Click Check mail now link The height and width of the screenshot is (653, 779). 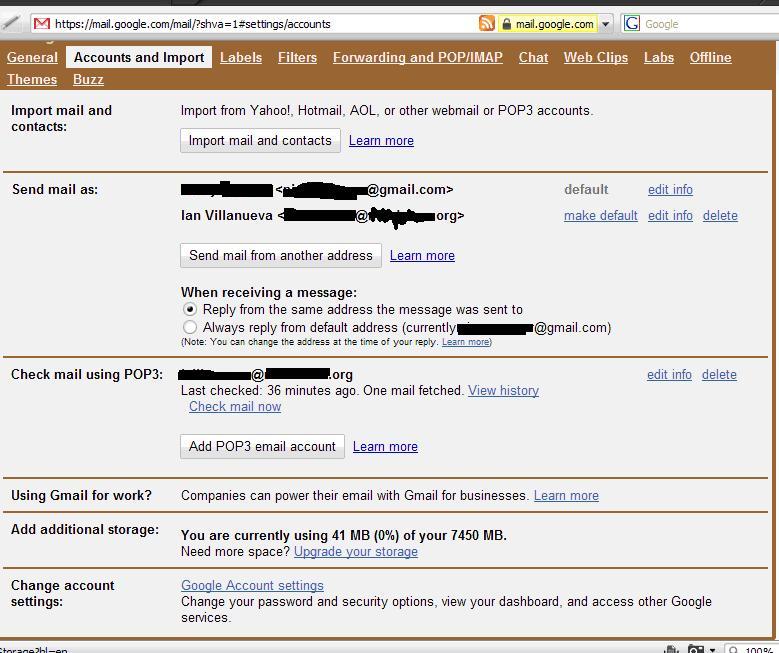(235, 407)
